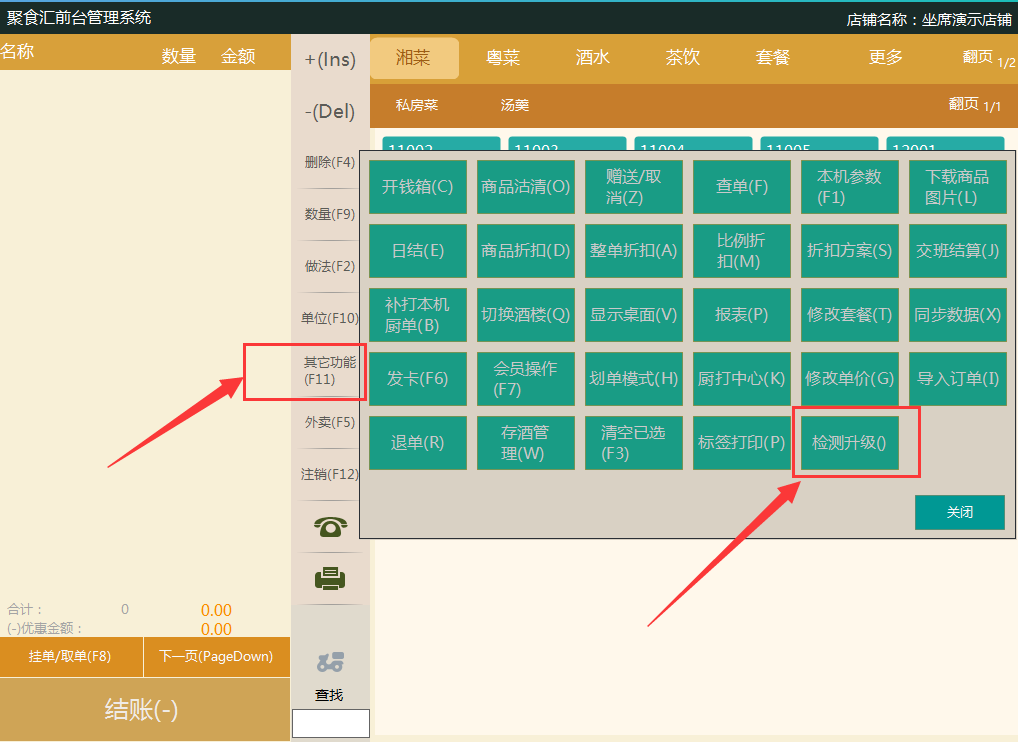The height and width of the screenshot is (742, 1018).
Task: Select 外卖(F5) takeout in sidebar
Action: click(330, 423)
